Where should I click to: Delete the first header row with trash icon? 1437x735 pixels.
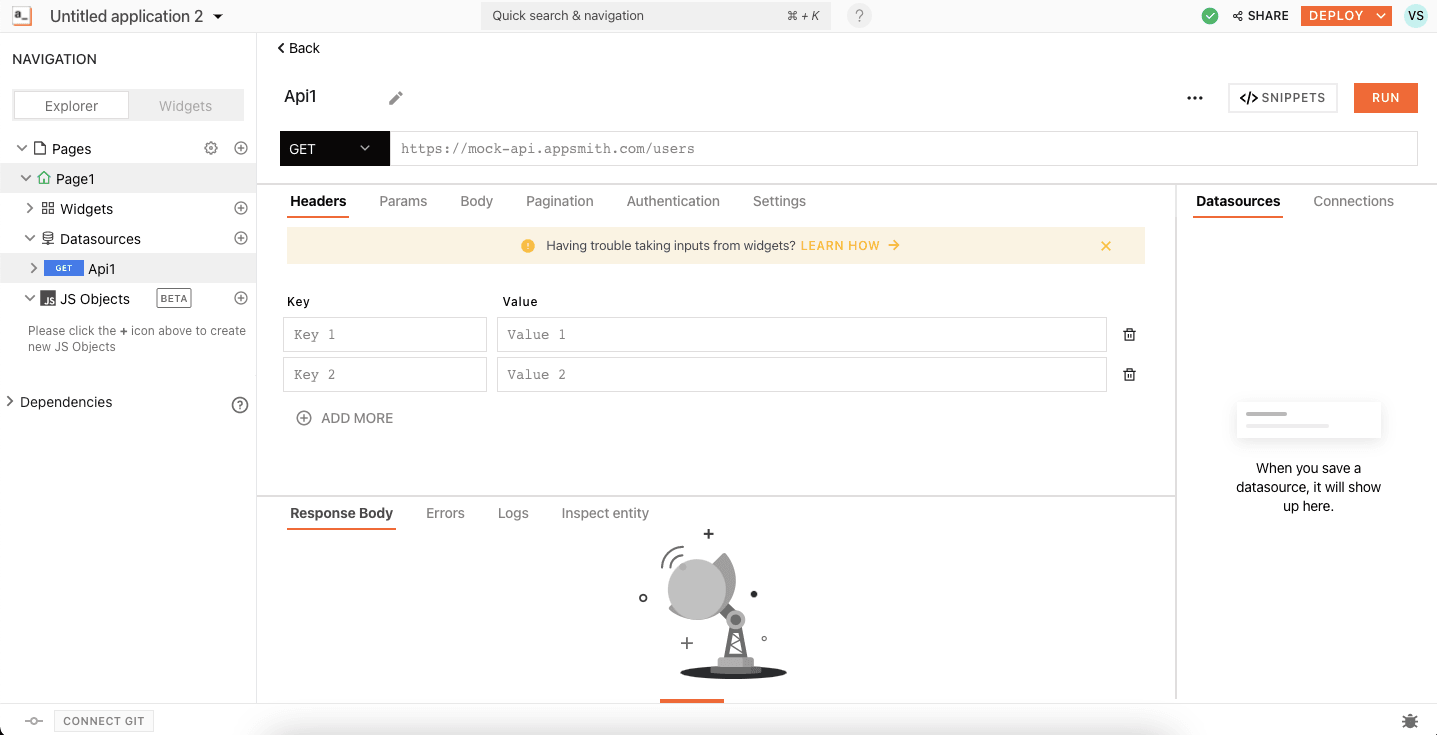pyautogui.click(x=1129, y=335)
